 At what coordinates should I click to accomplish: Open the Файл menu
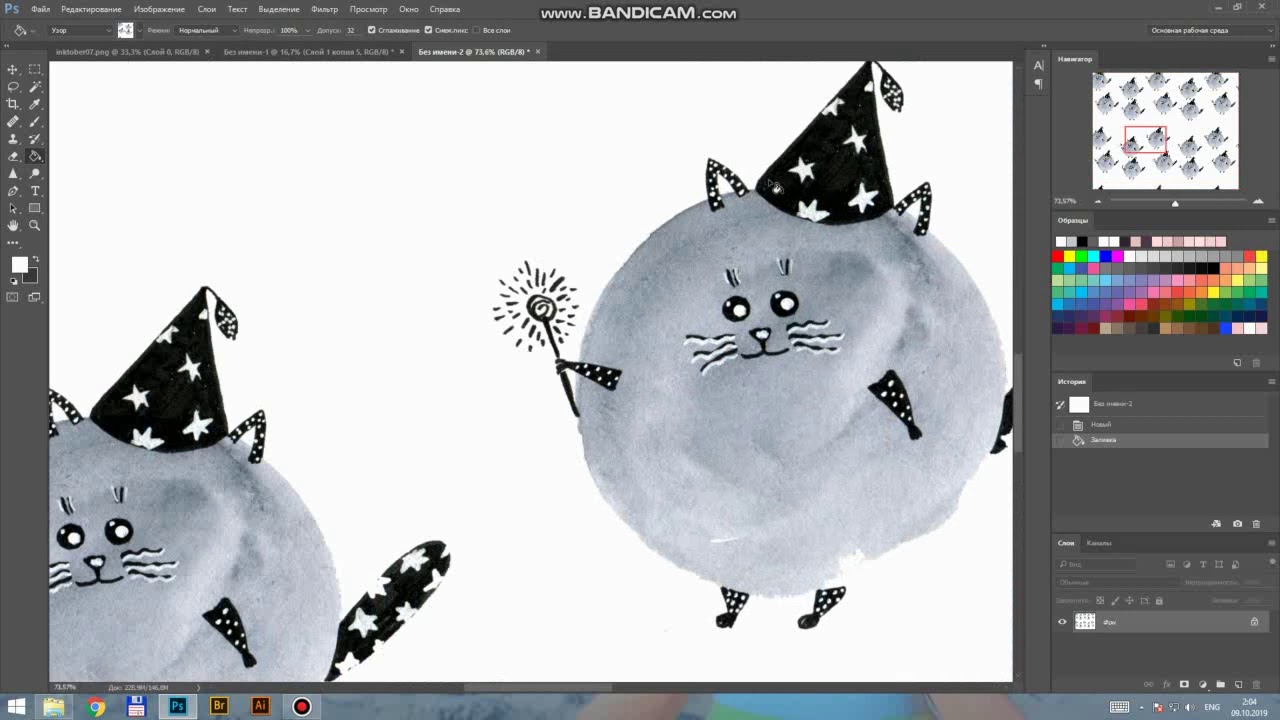40,9
